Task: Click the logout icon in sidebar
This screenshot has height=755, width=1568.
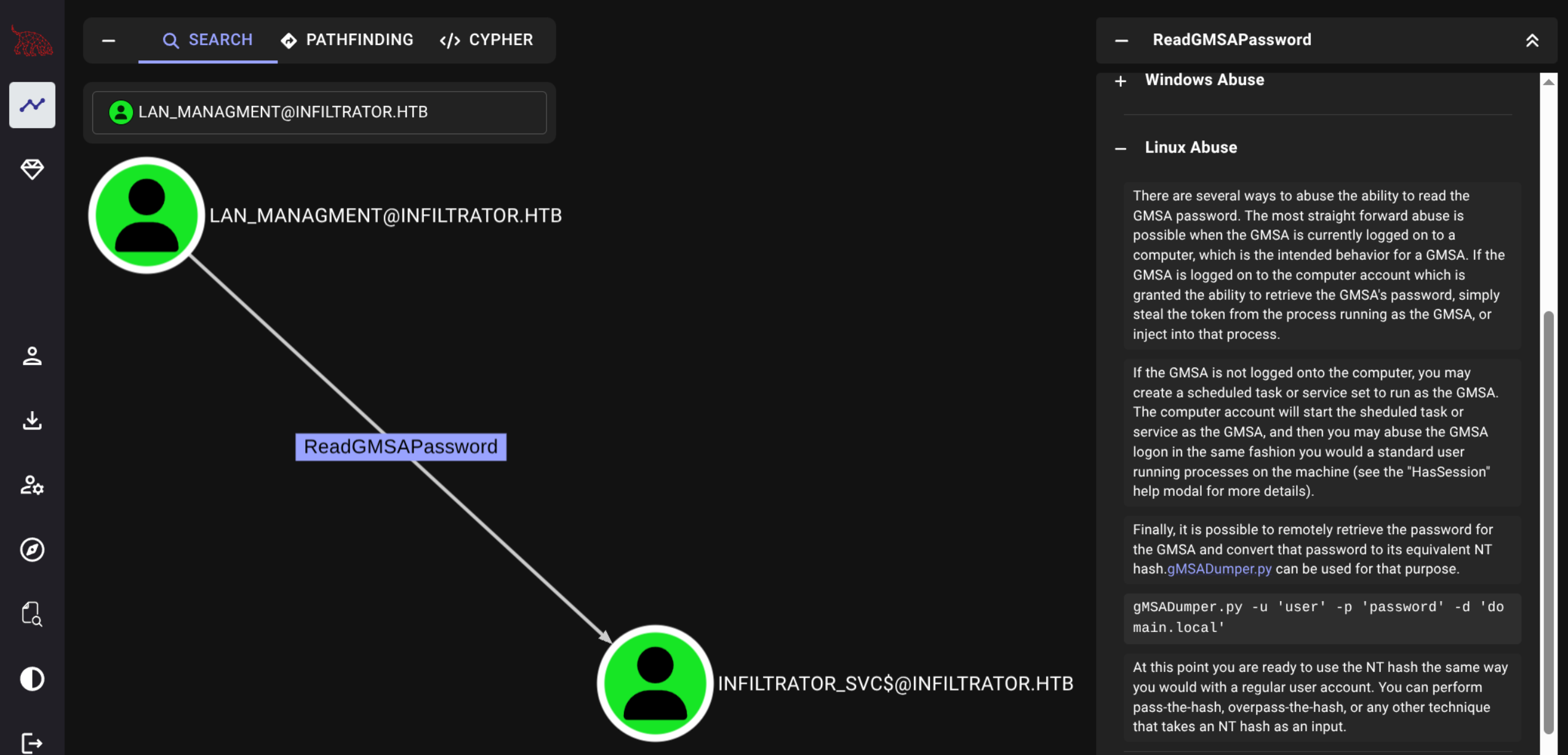Action: pyautogui.click(x=32, y=743)
